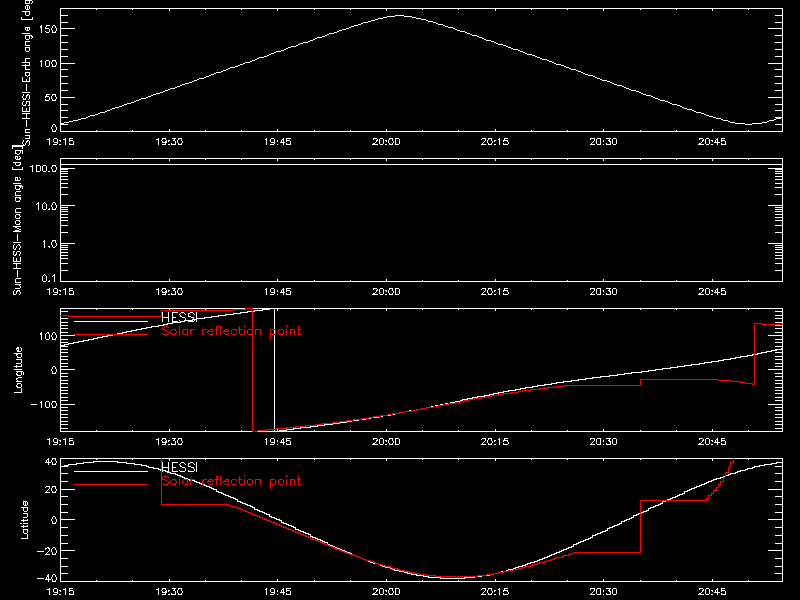Click the 20:30 time label under Moon angle plot
Viewport: 800px width, 600px height.
[x=604, y=291]
